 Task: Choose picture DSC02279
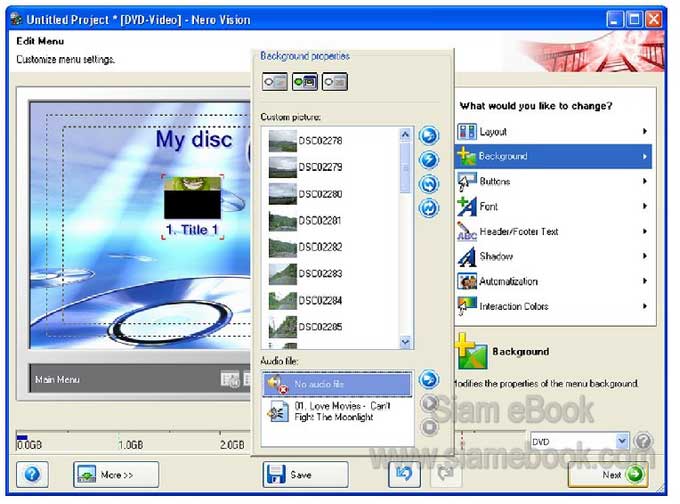pos(306,167)
